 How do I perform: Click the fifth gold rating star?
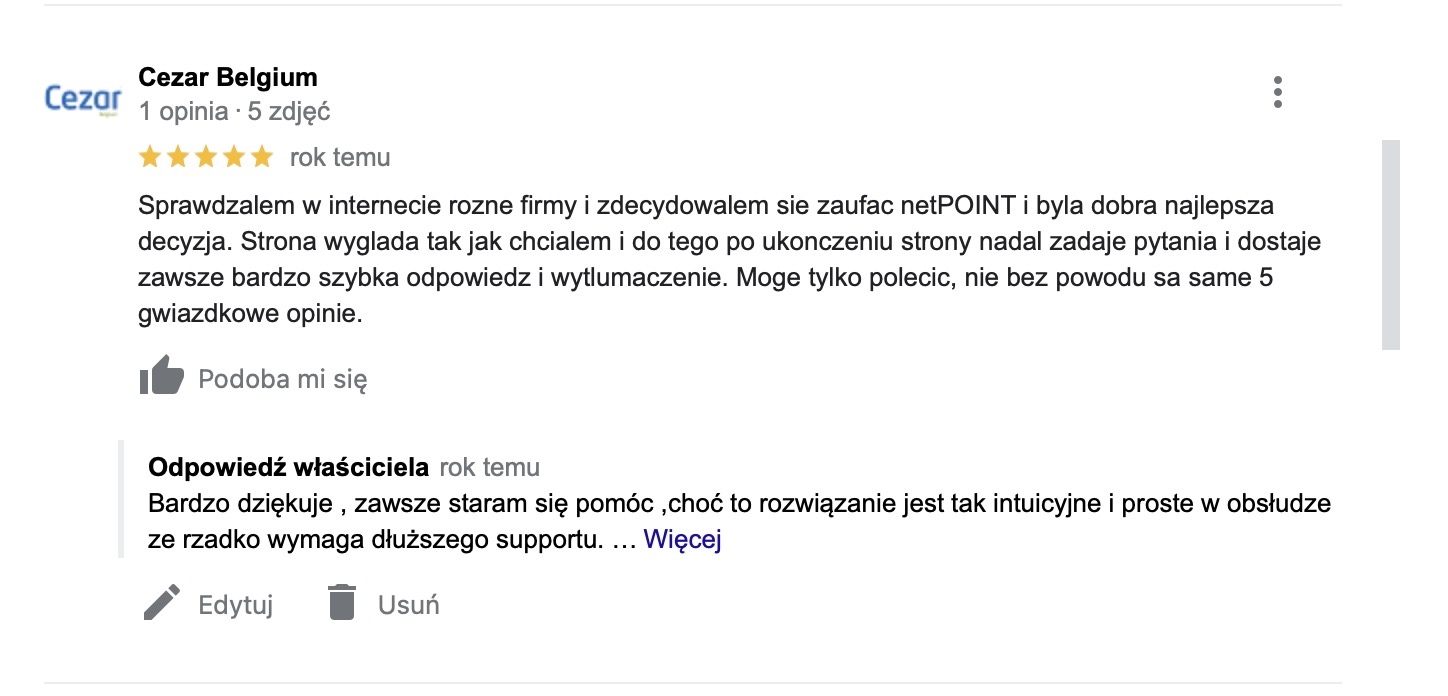click(x=262, y=157)
